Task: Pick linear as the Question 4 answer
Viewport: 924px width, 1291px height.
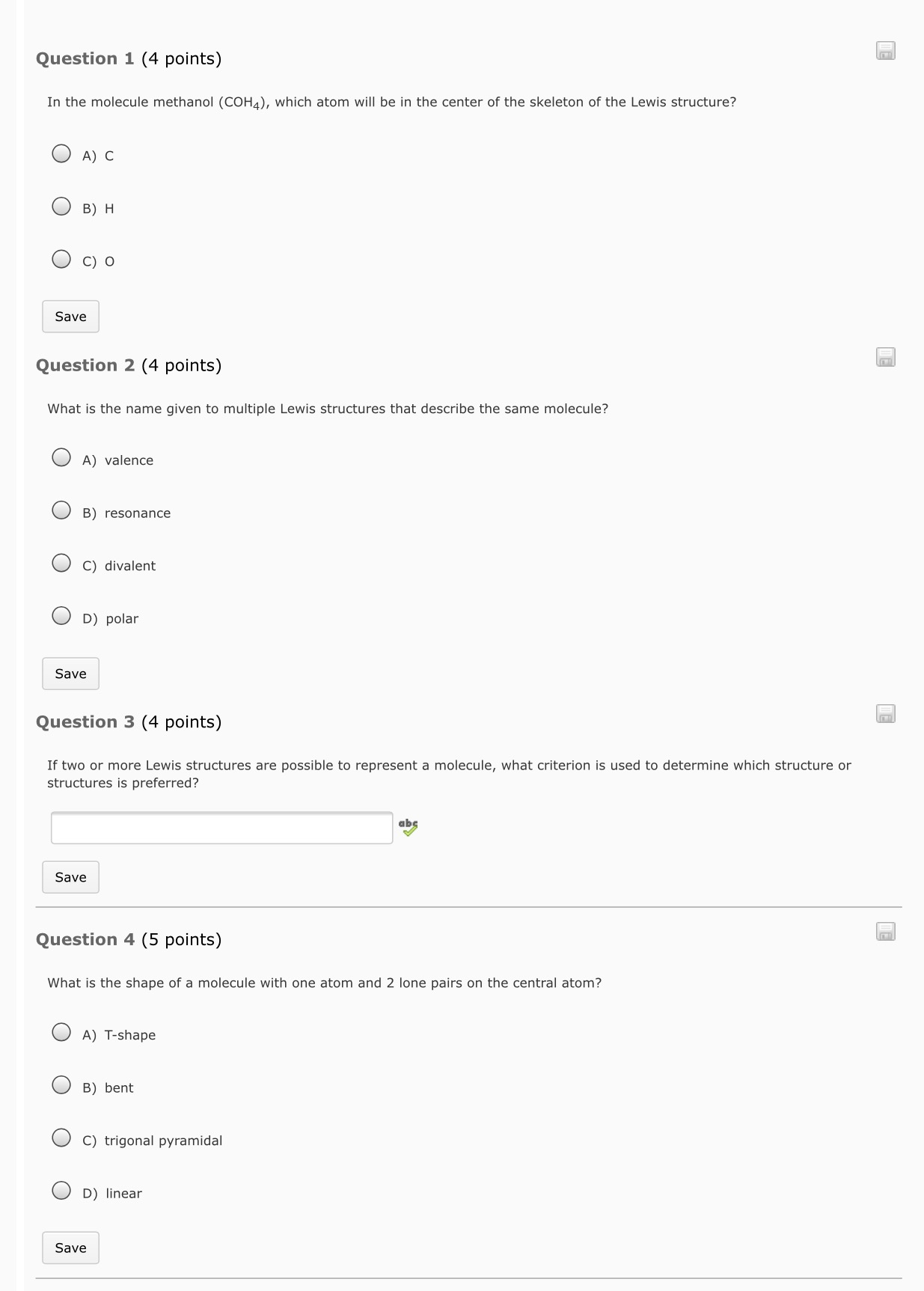Action: tap(61, 1191)
